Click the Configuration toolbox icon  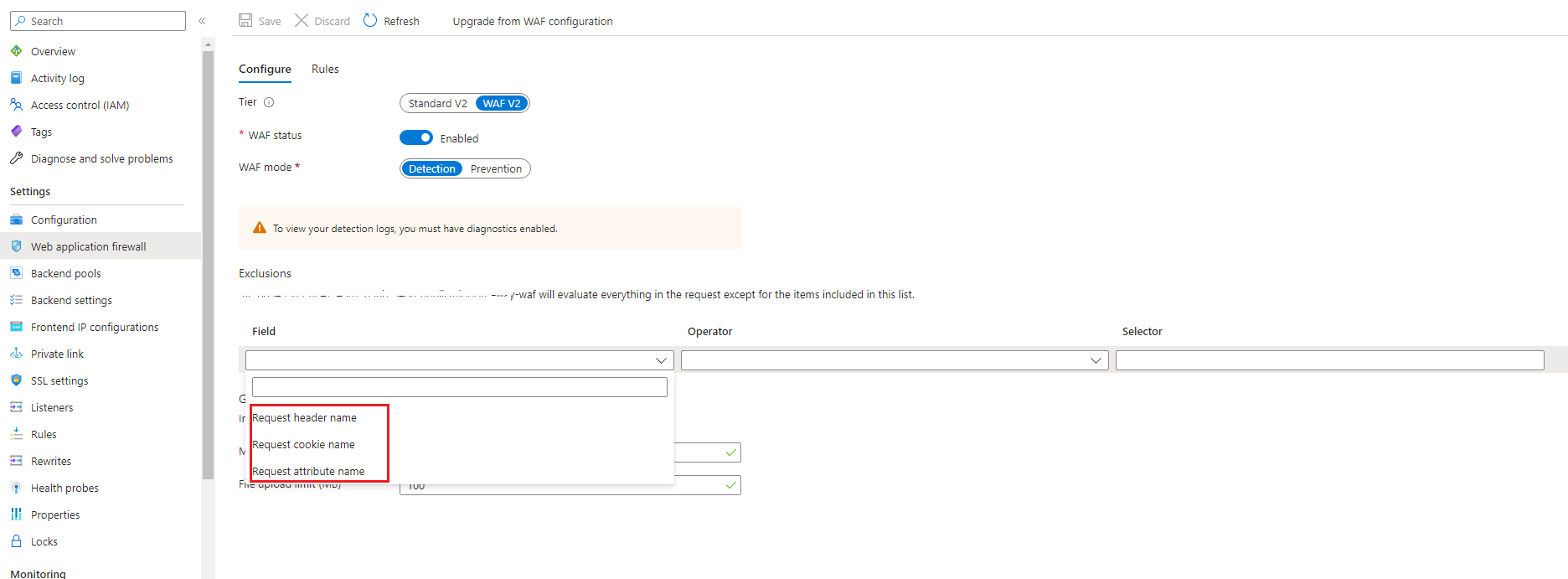point(16,220)
